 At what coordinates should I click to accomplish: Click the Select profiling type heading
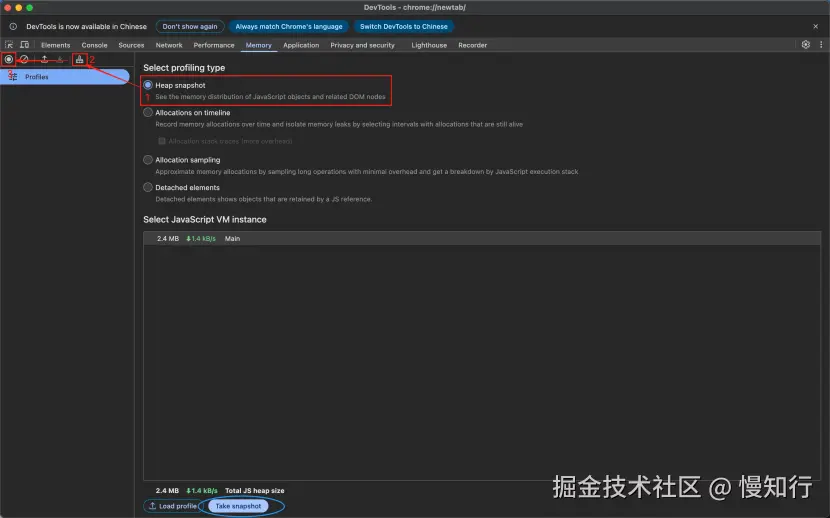(184, 68)
